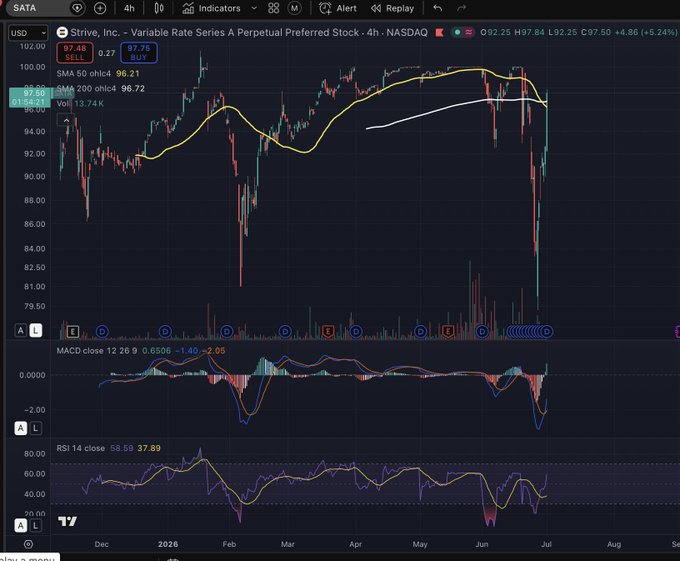Click the 0.27 spread value
The image size is (680, 561).
107,53
